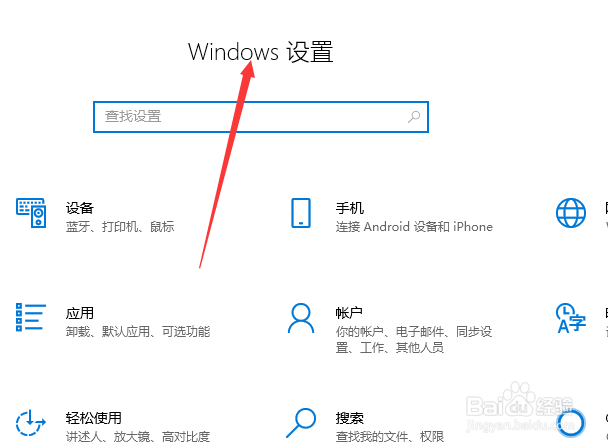Click the magnifier inside the 查找设置 box
This screenshot has height=447, width=608.
pos(414,117)
